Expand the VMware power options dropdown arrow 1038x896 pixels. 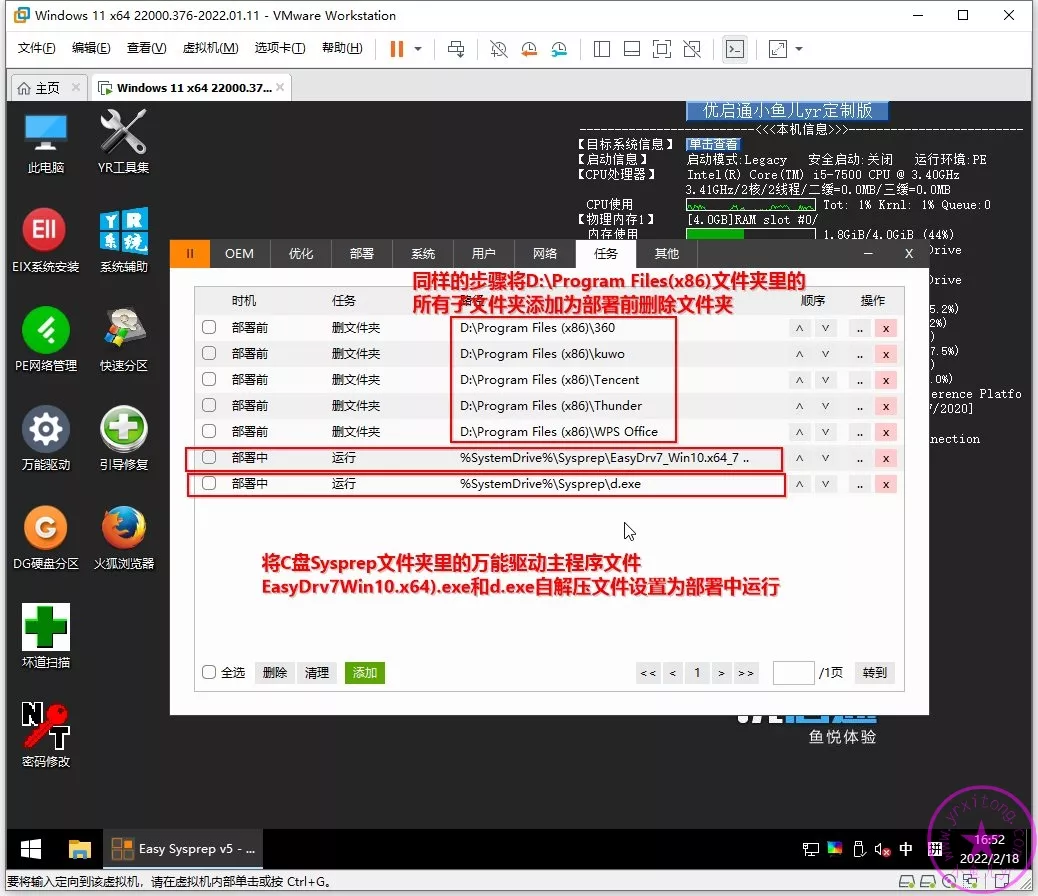(418, 49)
